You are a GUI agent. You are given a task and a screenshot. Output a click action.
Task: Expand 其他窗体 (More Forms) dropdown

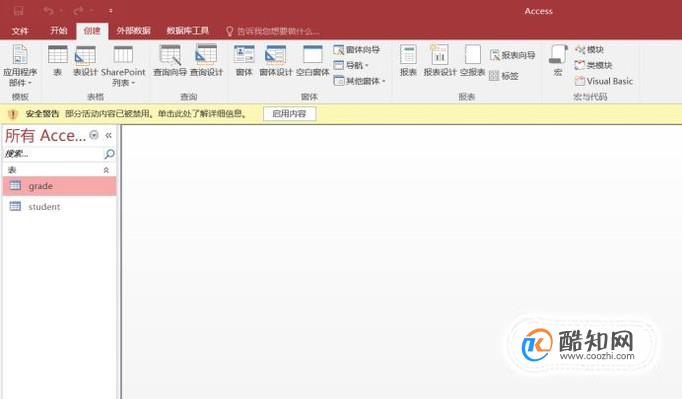coord(360,80)
